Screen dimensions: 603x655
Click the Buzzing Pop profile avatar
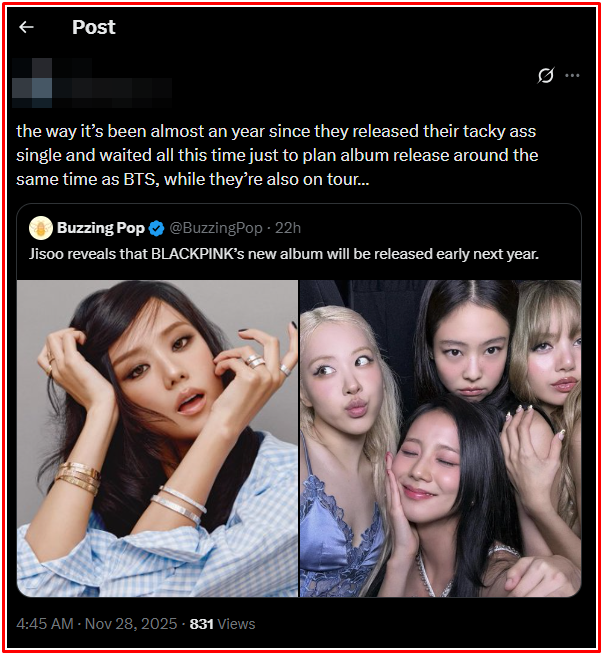pyautogui.click(x=40, y=227)
